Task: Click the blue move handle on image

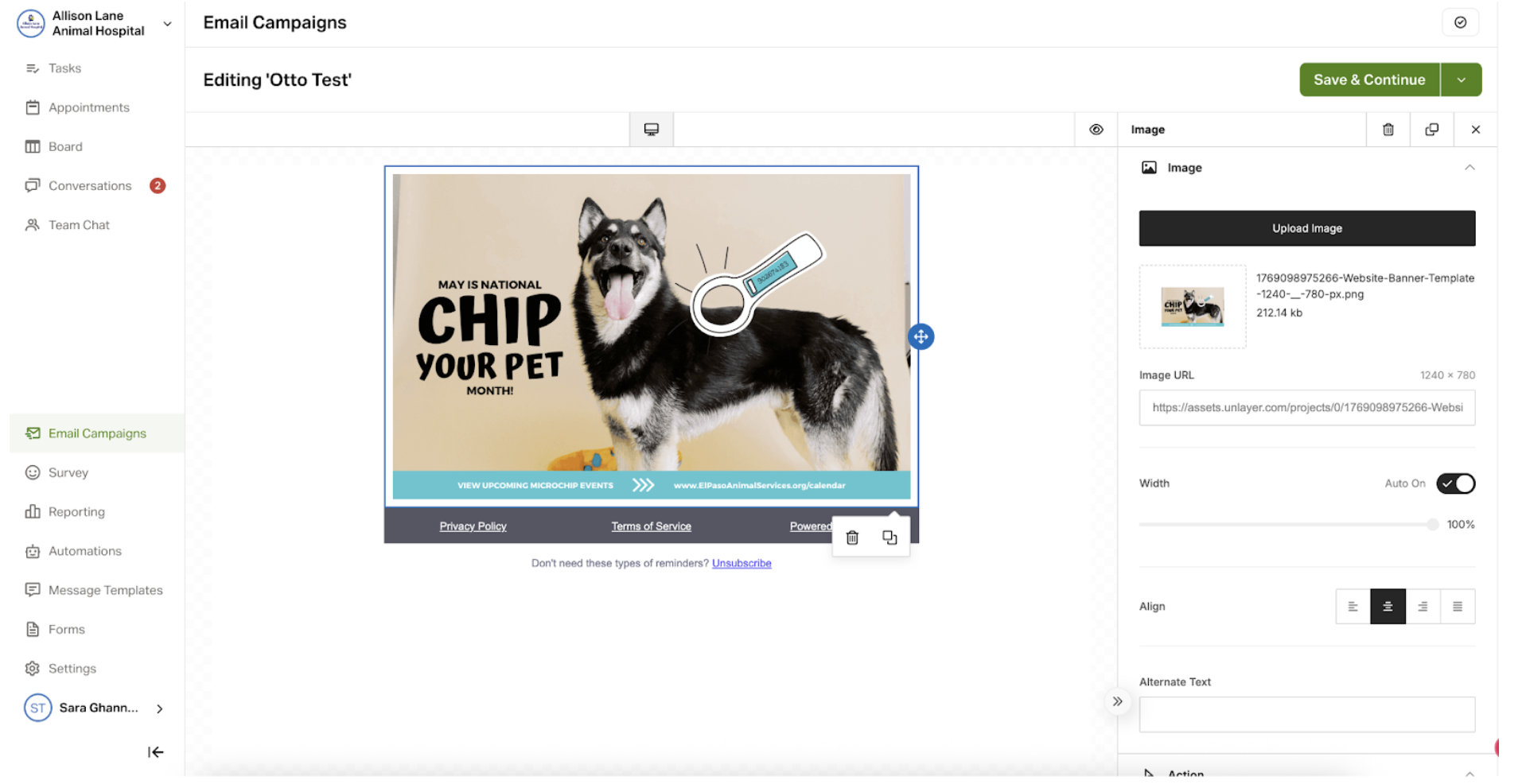Action: pos(921,337)
